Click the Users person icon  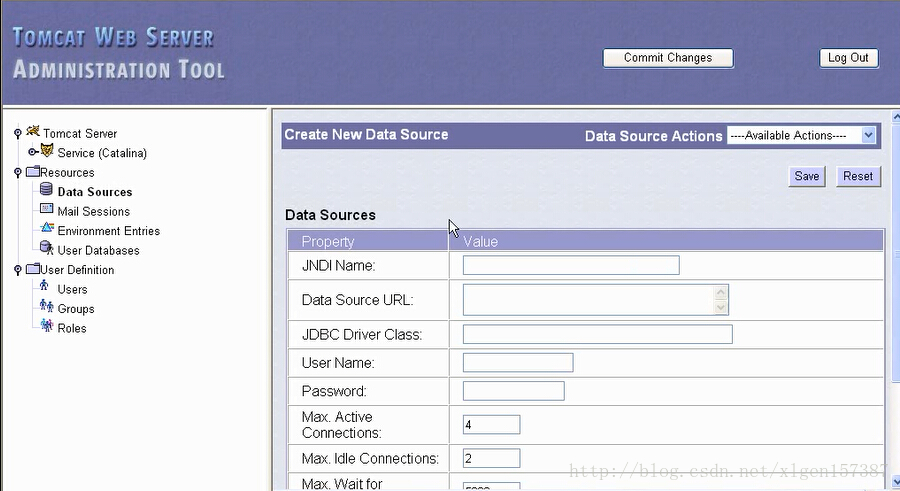tap(45, 288)
